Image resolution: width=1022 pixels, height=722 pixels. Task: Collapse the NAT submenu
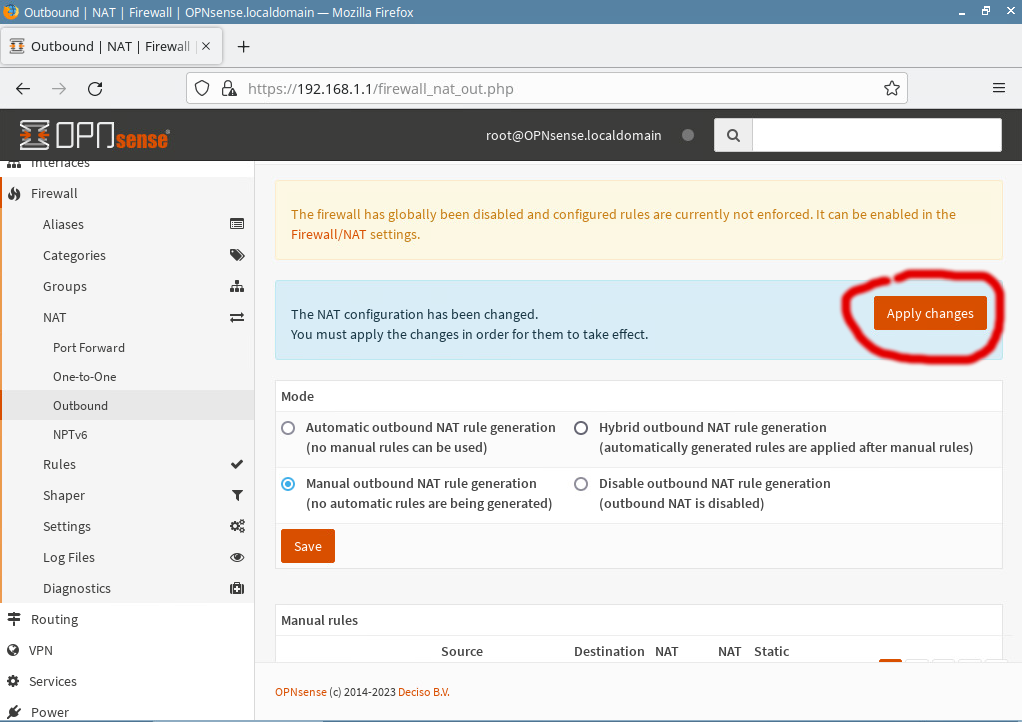click(x=55, y=318)
